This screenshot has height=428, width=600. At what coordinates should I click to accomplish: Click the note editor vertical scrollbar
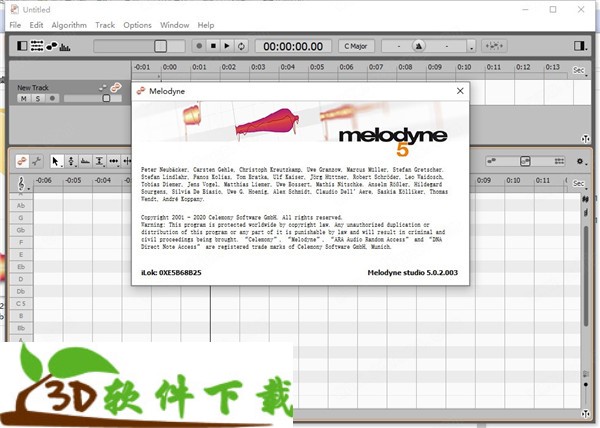[x=586, y=276]
